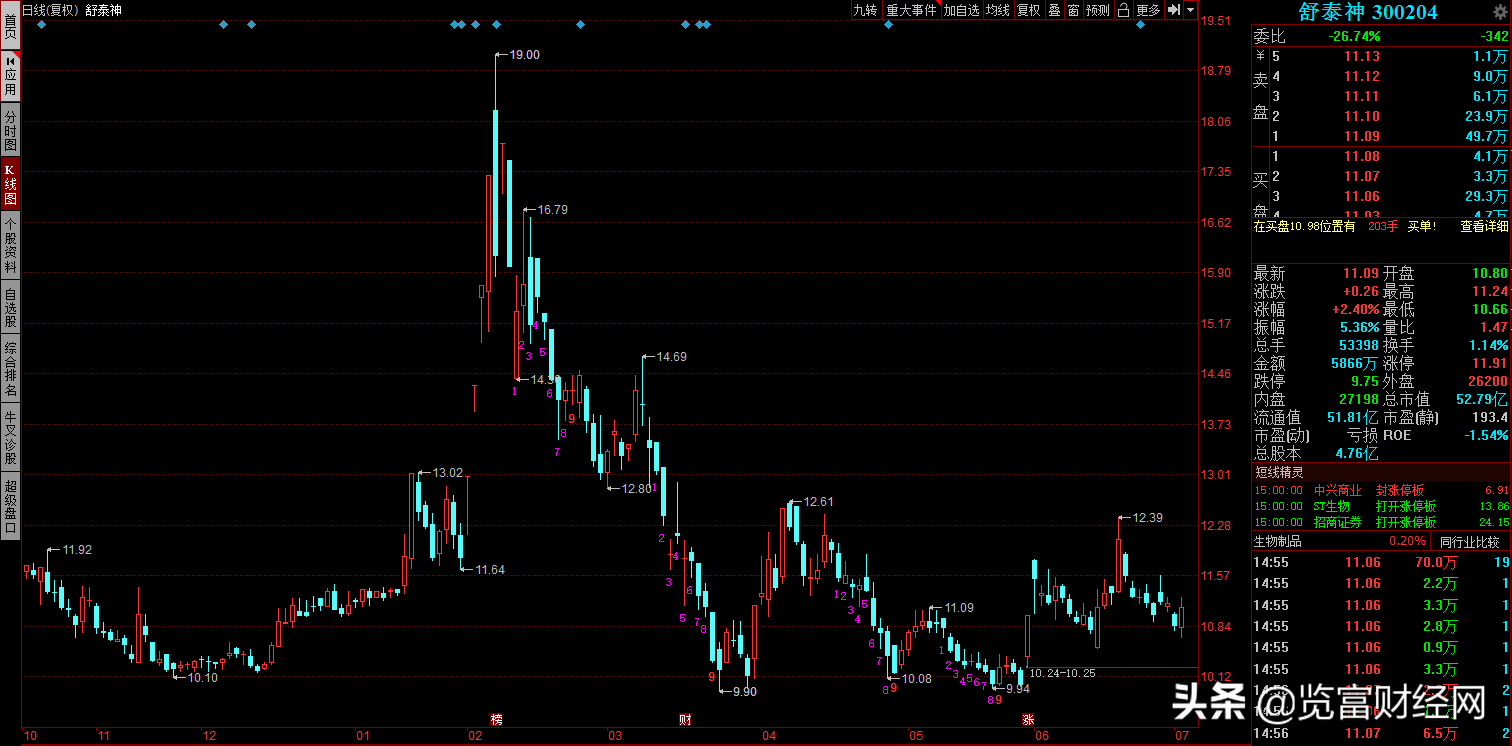Image resolution: width=1512 pixels, height=746 pixels.
Task: Select the K线图 tab
Action: point(10,184)
